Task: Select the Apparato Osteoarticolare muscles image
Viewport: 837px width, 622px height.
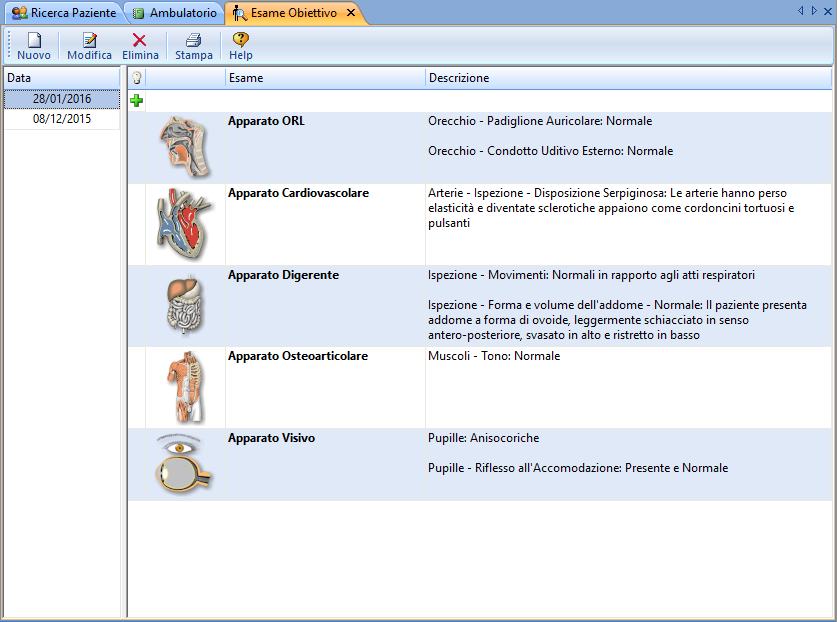Action: click(x=185, y=387)
